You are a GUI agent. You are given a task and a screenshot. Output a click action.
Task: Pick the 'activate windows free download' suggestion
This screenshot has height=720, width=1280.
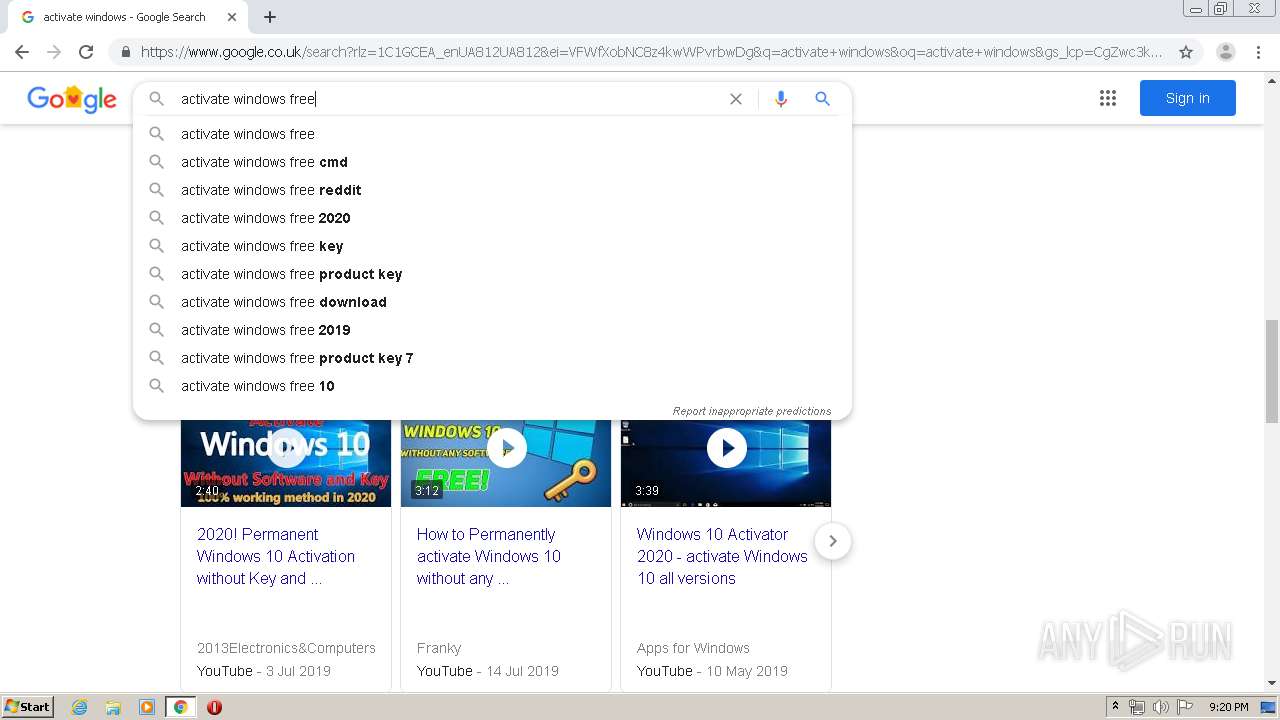(492, 302)
